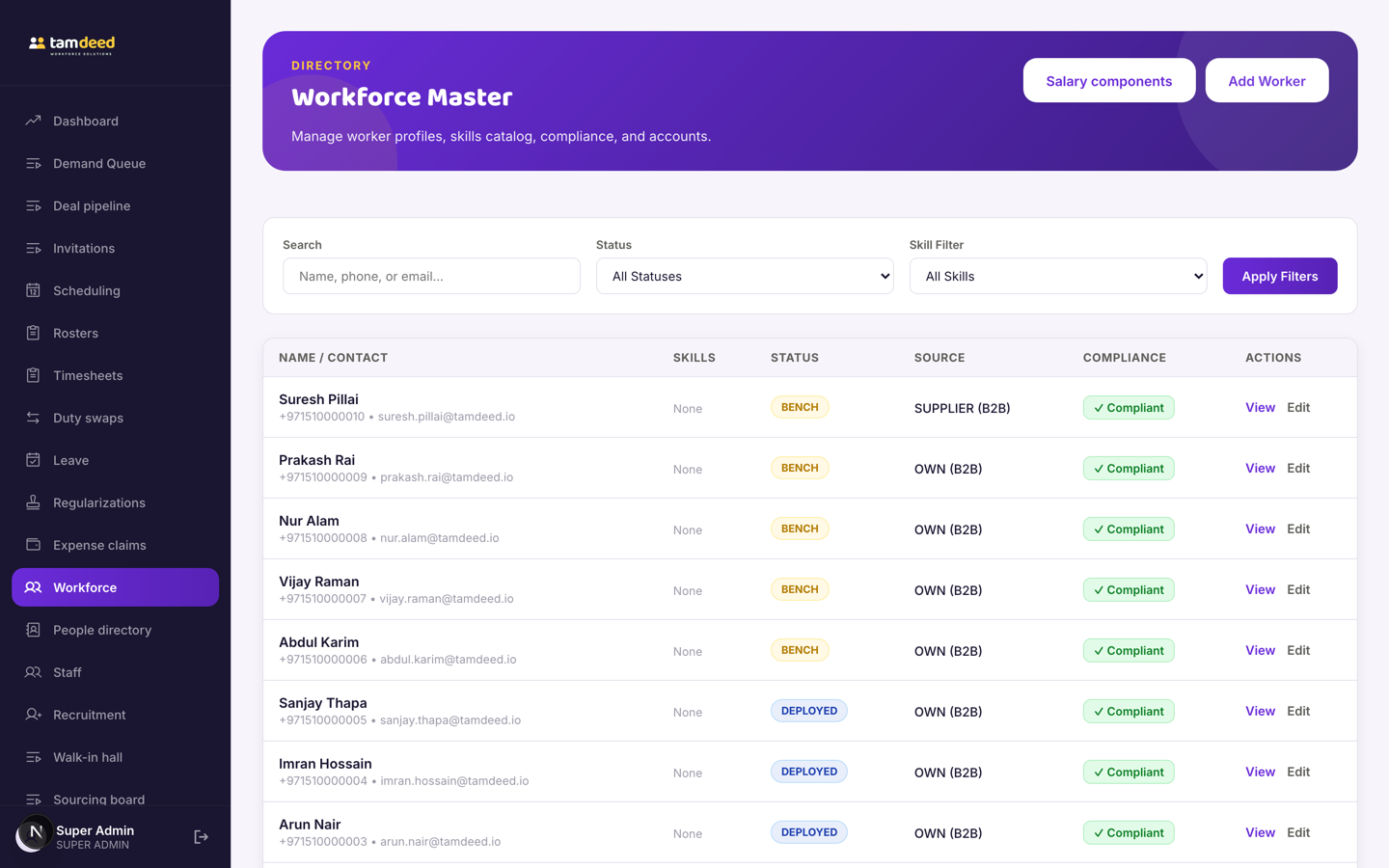Click the Invitations sidebar icon

tap(33, 248)
